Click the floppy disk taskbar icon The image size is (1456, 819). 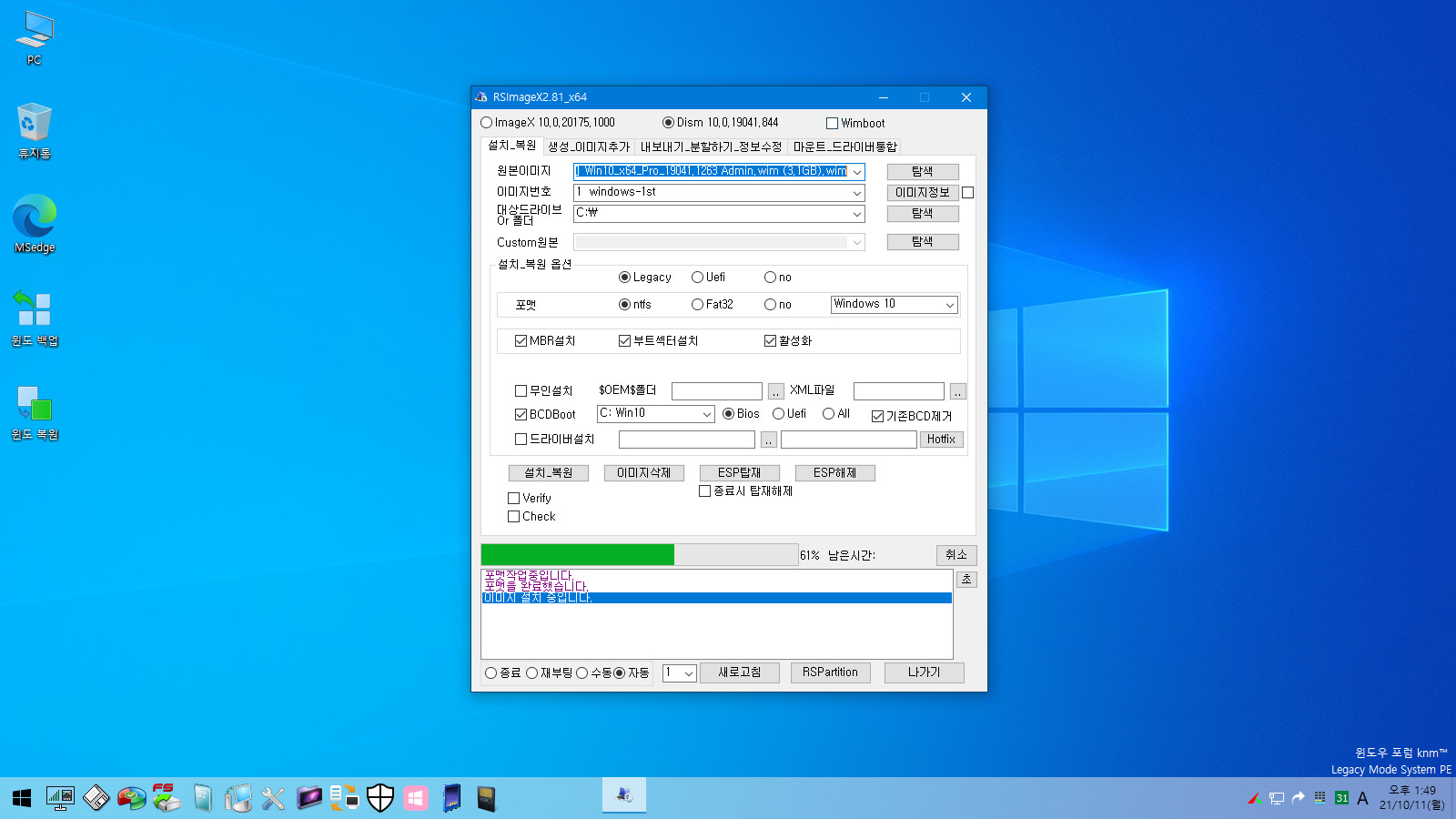[96, 799]
